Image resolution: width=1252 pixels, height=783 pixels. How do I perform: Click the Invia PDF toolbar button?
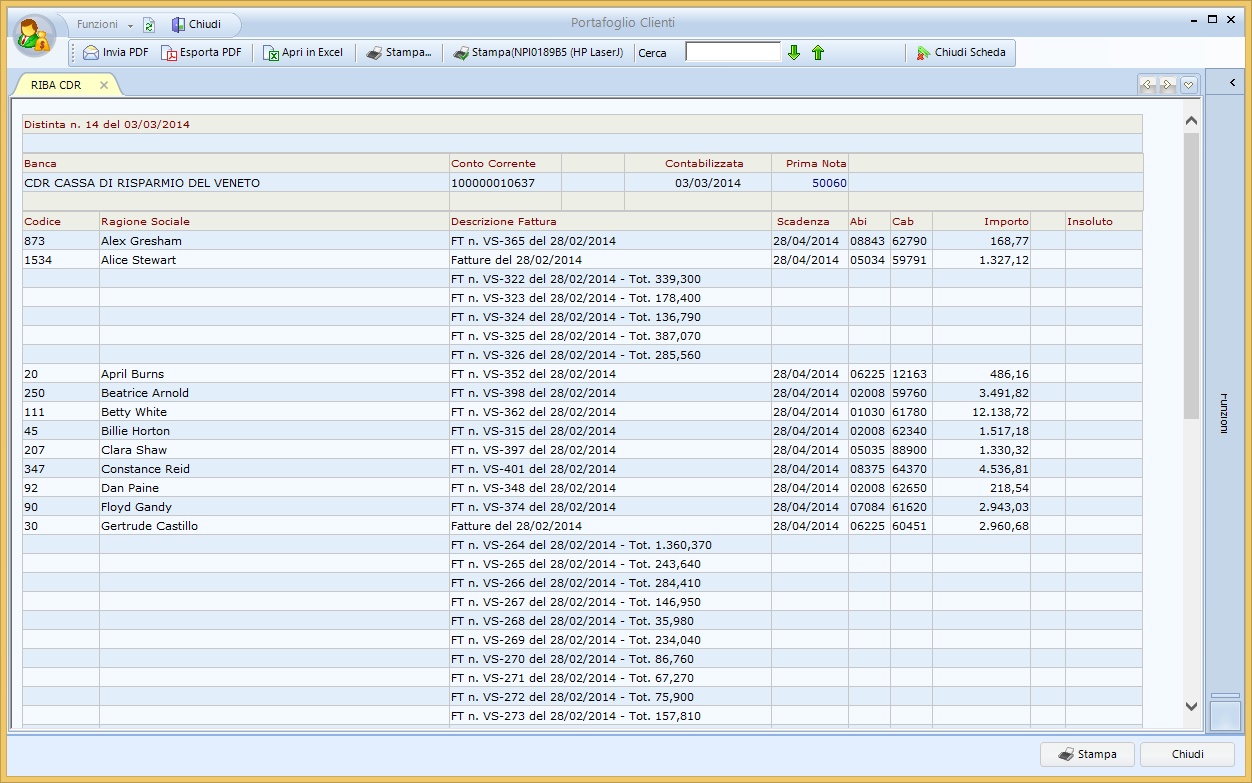click(x=115, y=53)
